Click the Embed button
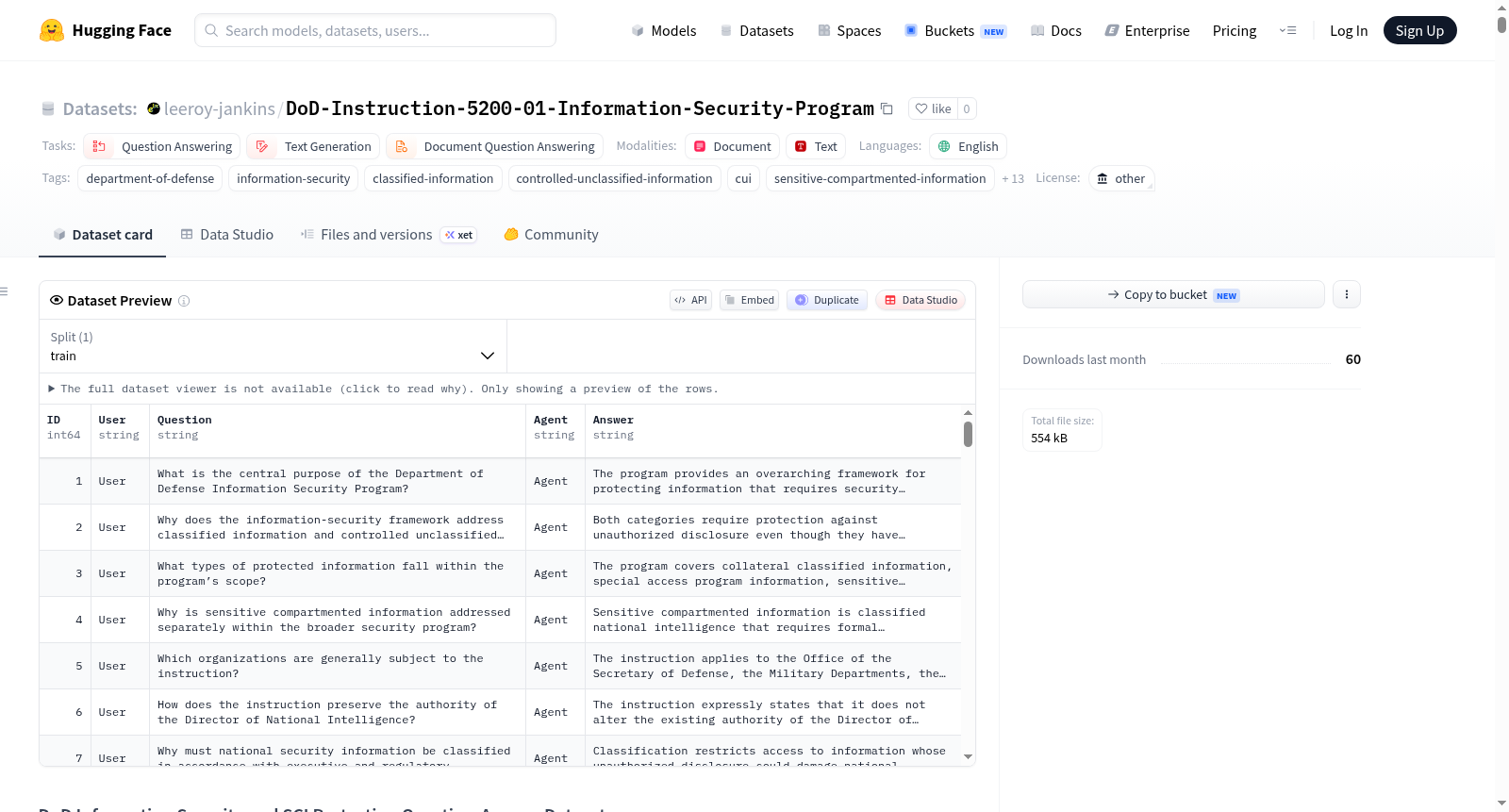 (750, 300)
